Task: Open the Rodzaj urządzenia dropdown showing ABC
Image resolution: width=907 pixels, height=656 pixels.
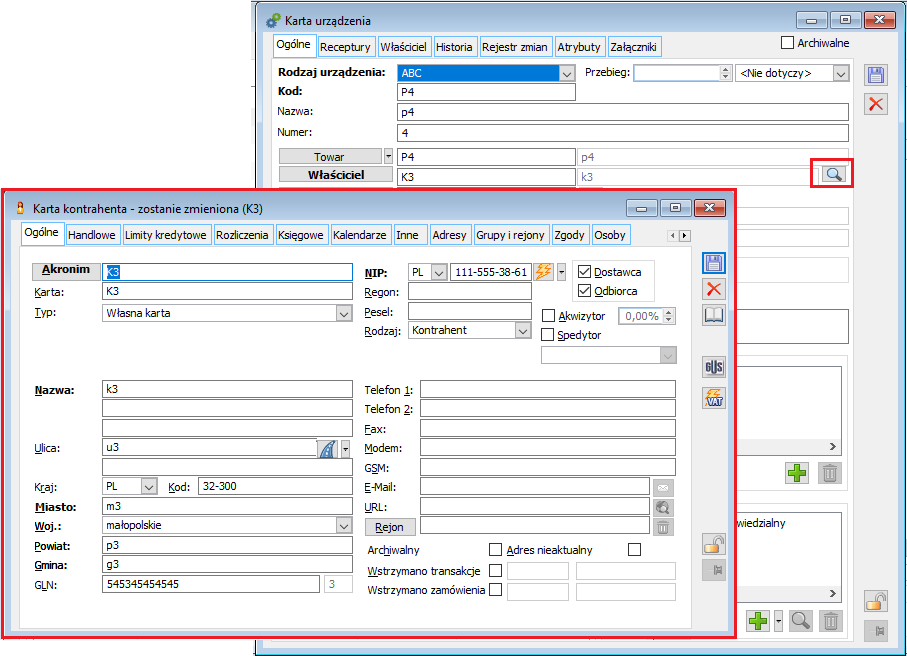Action: pos(567,73)
